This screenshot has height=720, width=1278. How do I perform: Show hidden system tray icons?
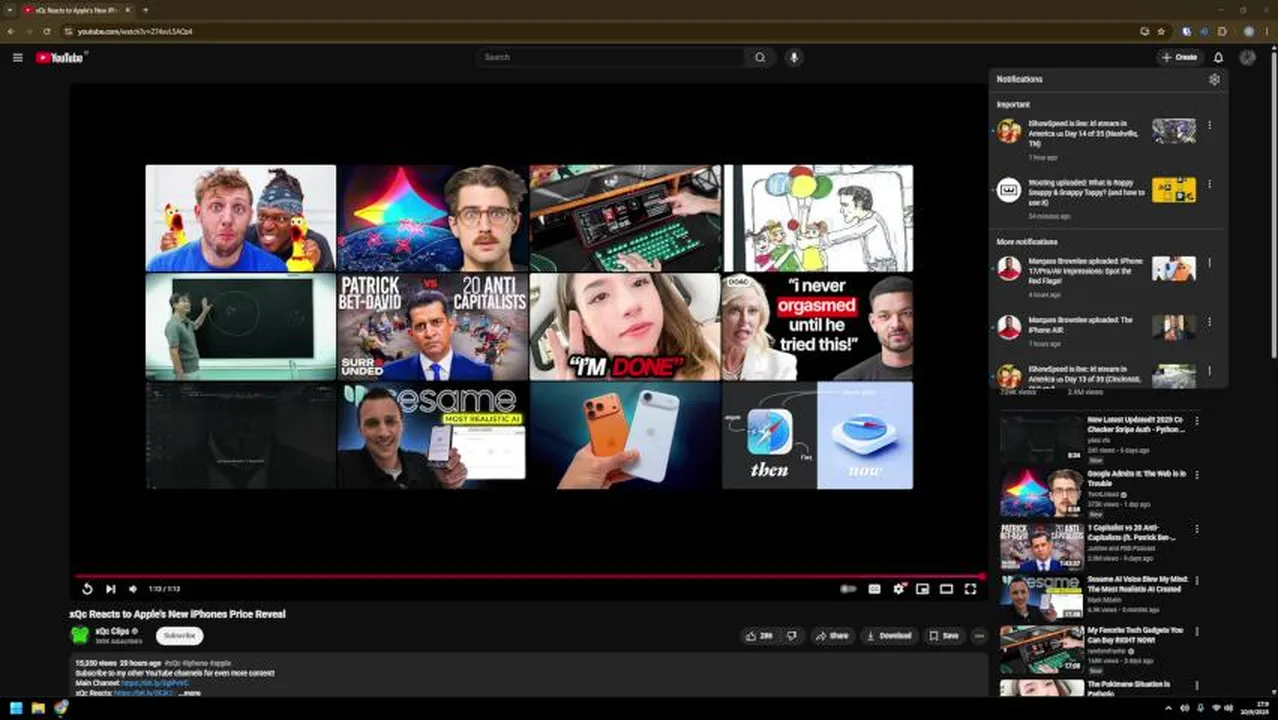1168,708
